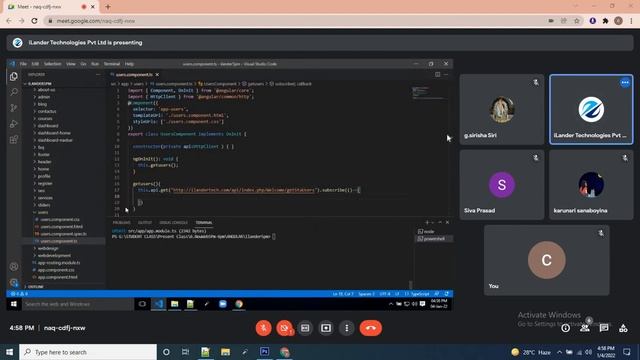
Task: Open users.component.html file in Explorer
Action: 61,227
